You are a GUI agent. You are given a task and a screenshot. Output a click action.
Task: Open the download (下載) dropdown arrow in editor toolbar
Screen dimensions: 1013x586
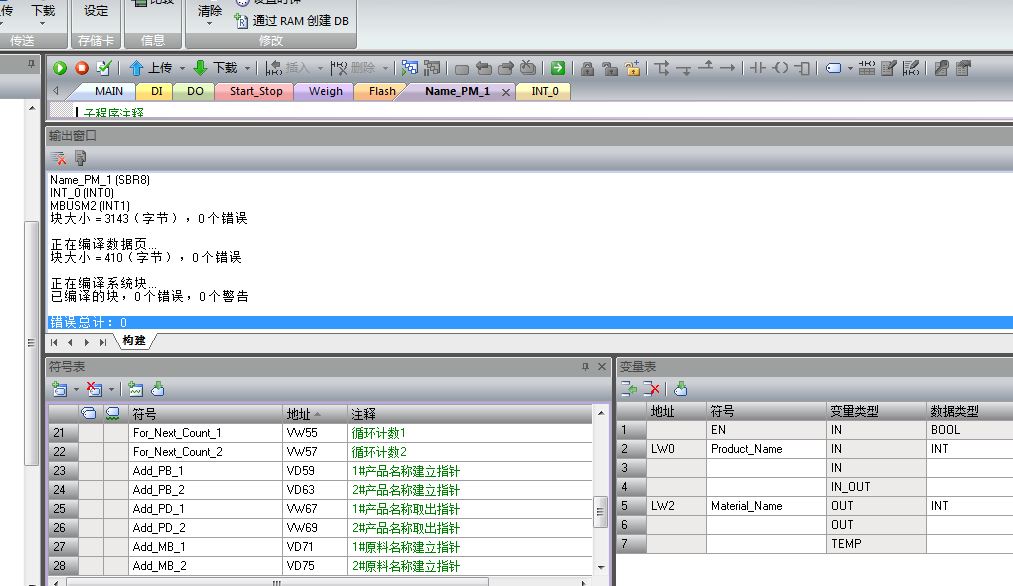tap(247, 68)
